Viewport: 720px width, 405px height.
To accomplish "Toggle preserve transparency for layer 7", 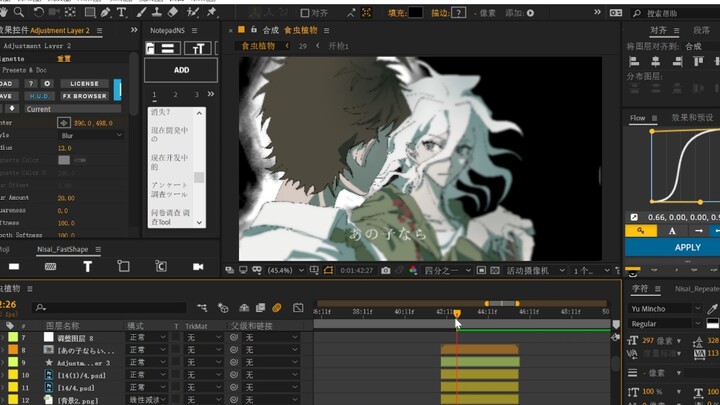I will click(176, 338).
